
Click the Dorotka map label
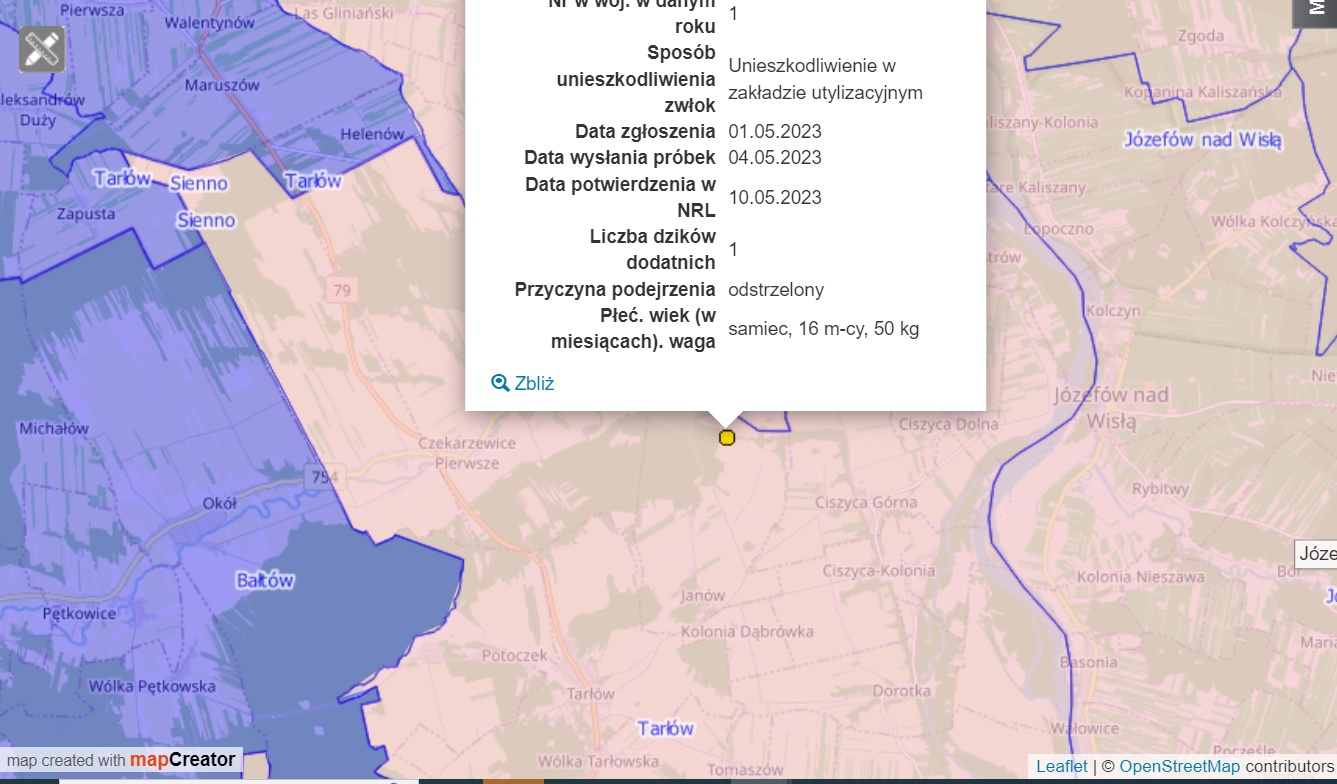pyautogui.click(x=901, y=690)
